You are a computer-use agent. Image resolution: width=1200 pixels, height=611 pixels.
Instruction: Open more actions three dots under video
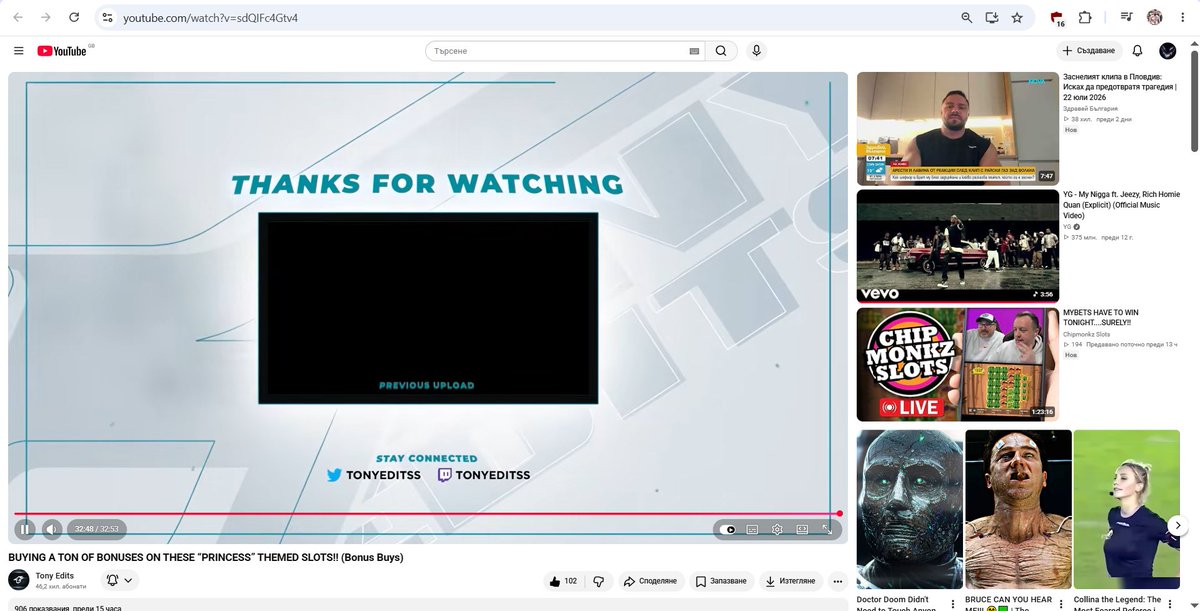(838, 581)
